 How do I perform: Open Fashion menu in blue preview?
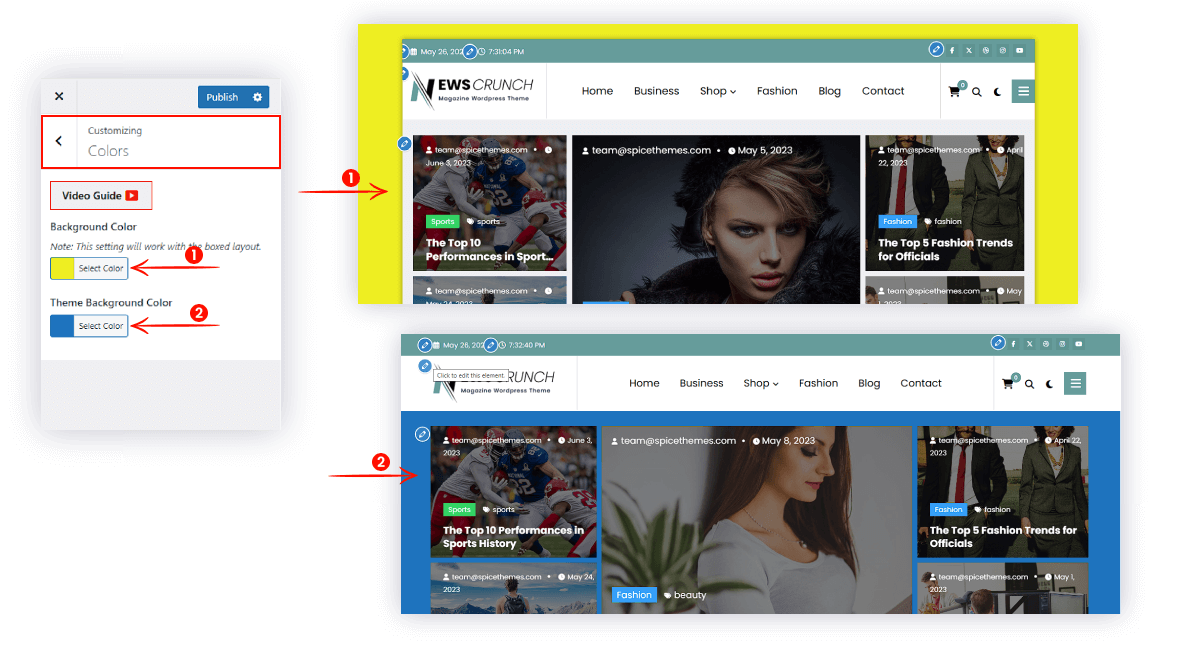pyautogui.click(x=819, y=383)
